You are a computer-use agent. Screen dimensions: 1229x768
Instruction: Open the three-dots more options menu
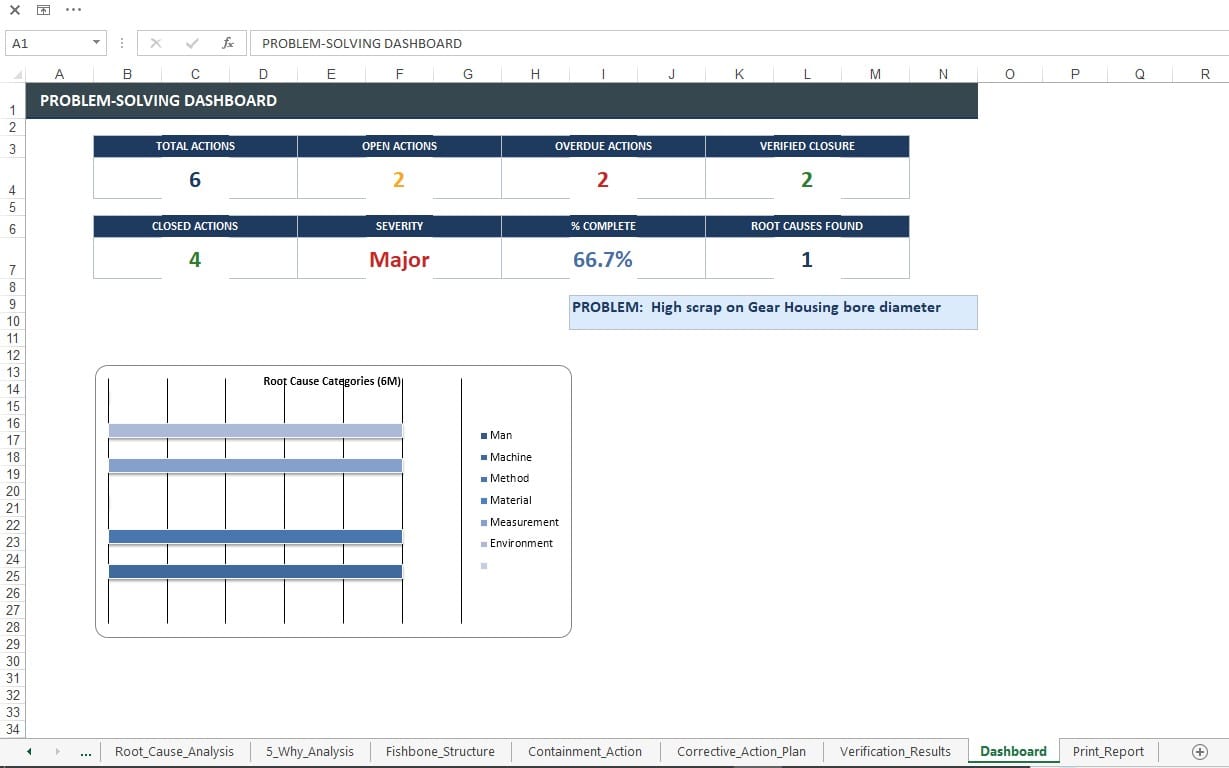pos(73,10)
